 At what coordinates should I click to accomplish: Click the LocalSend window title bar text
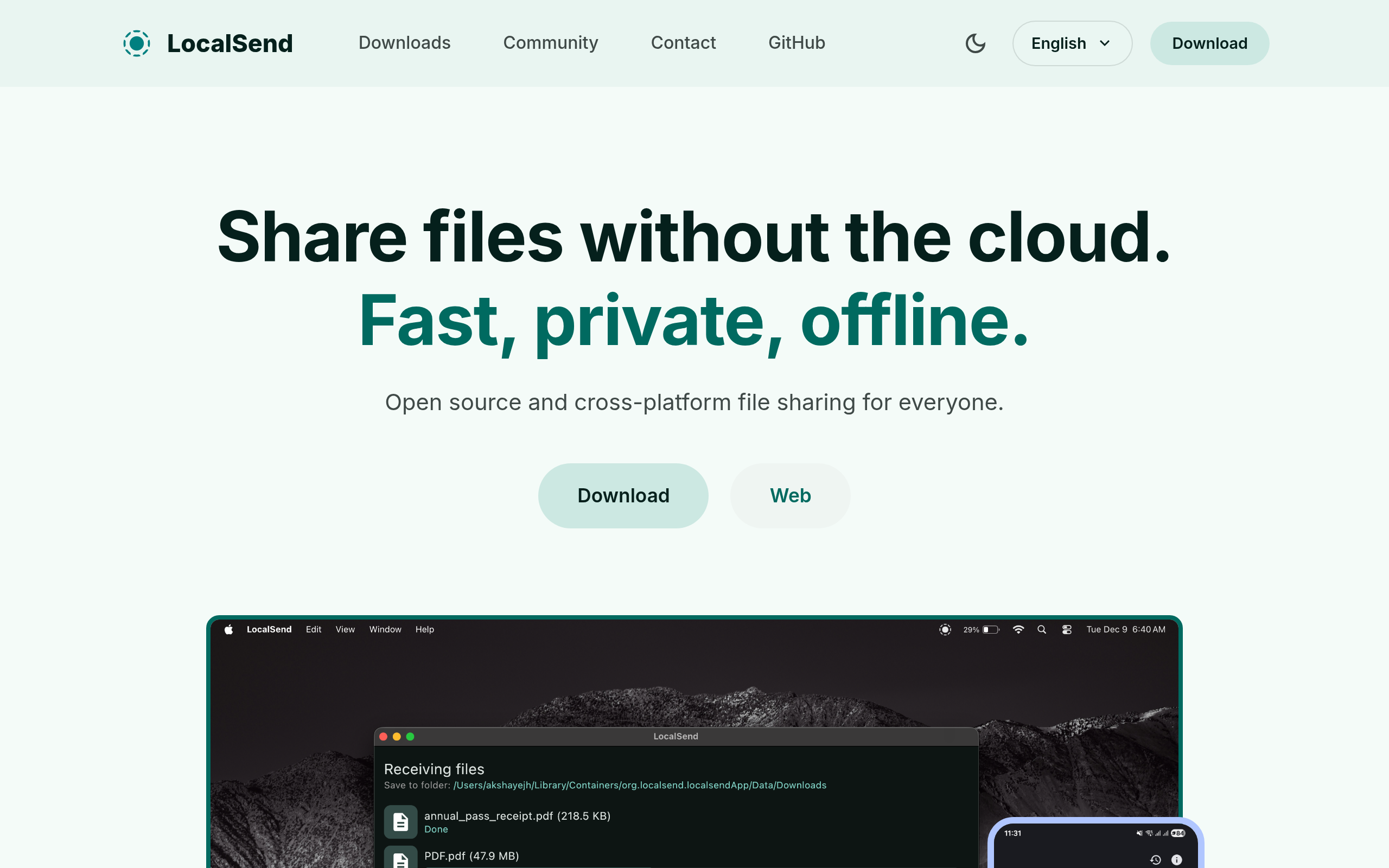click(x=676, y=736)
